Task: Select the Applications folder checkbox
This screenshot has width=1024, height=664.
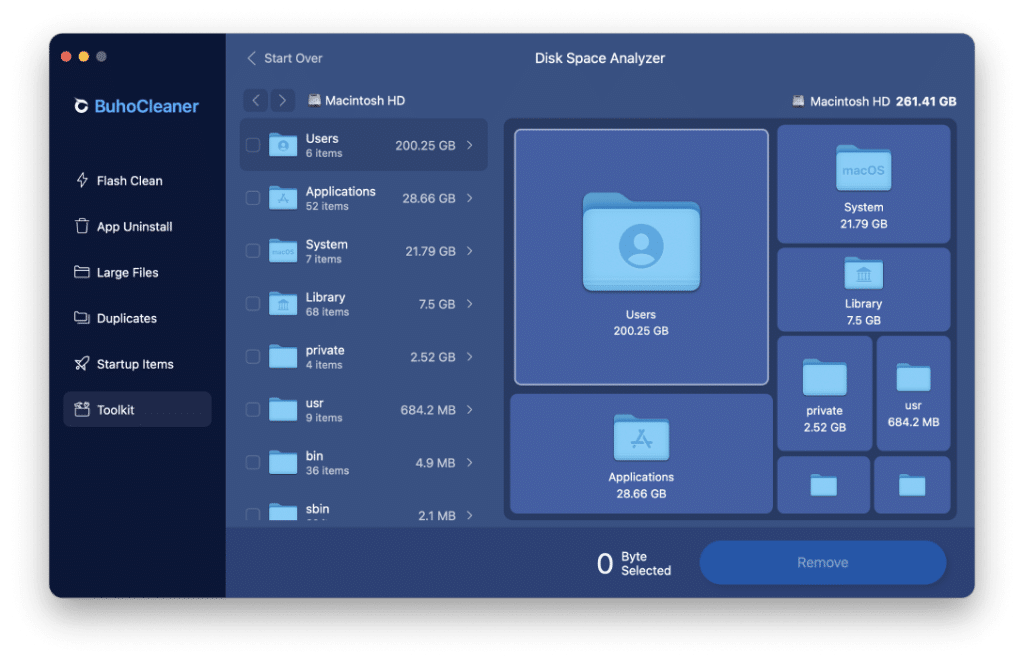Action: coord(253,198)
